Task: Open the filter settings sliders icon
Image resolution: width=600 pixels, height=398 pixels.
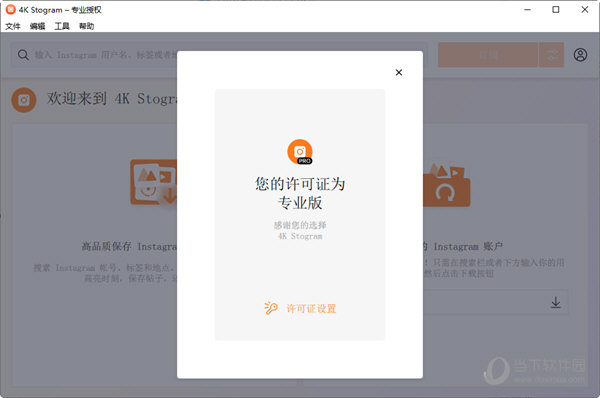Action: [x=551, y=55]
